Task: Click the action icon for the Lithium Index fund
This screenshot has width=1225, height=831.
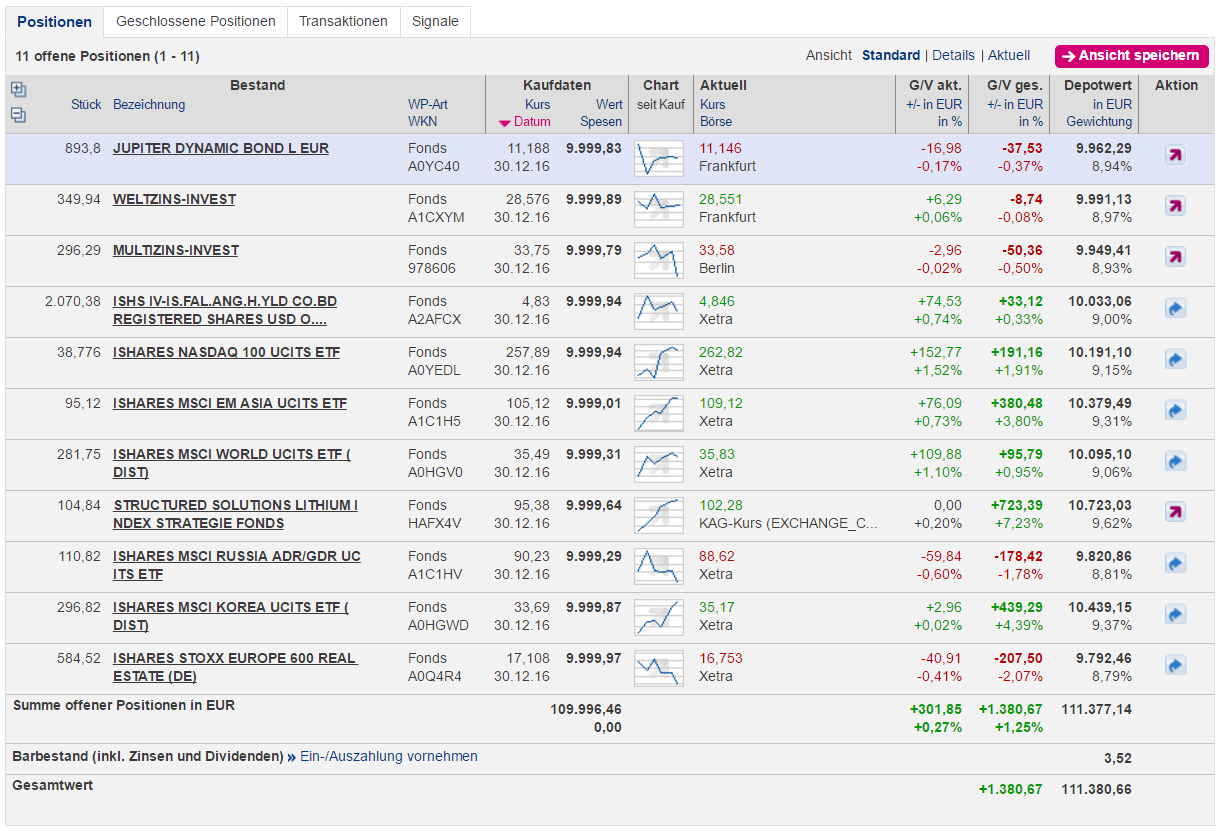Action: click(1175, 513)
